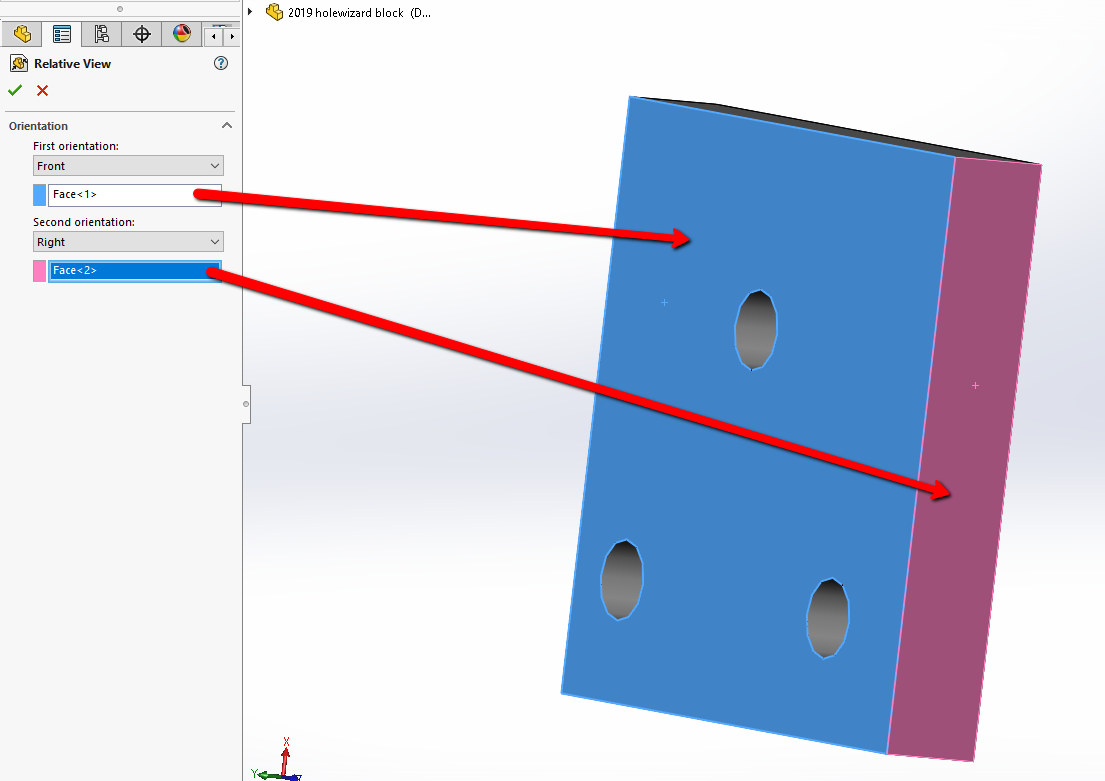
Task: Accept Relative View with green checkmark
Action: [x=15, y=90]
